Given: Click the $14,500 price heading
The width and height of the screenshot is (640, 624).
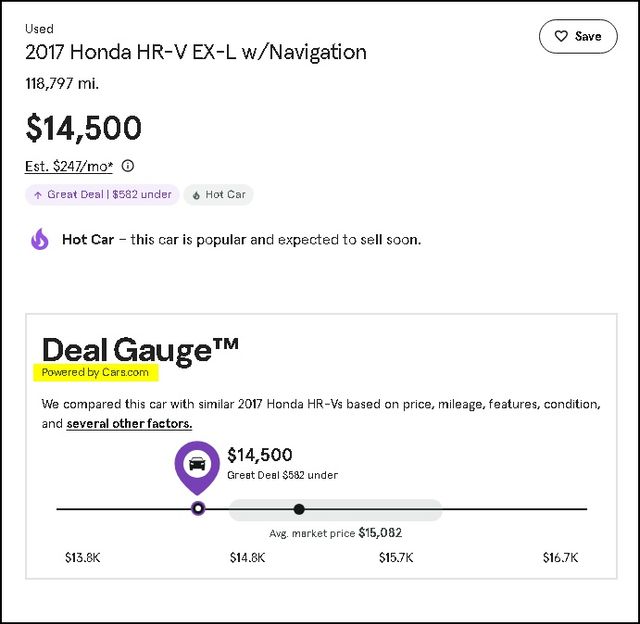Looking at the screenshot, I should [84, 128].
